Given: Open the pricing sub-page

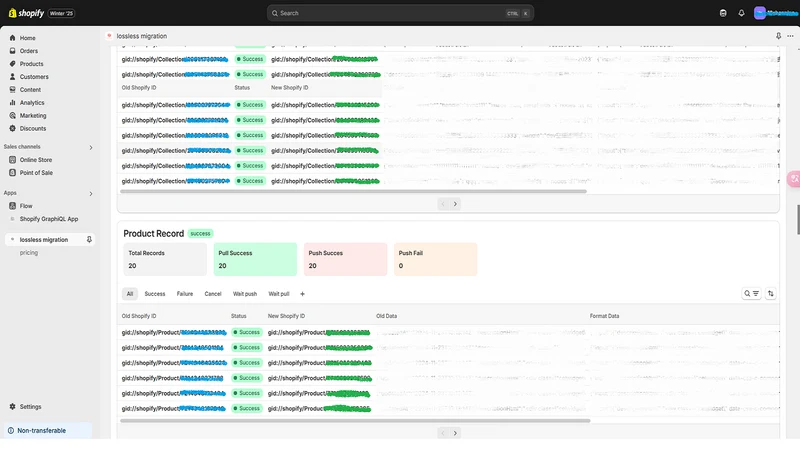Looking at the screenshot, I should (29, 253).
